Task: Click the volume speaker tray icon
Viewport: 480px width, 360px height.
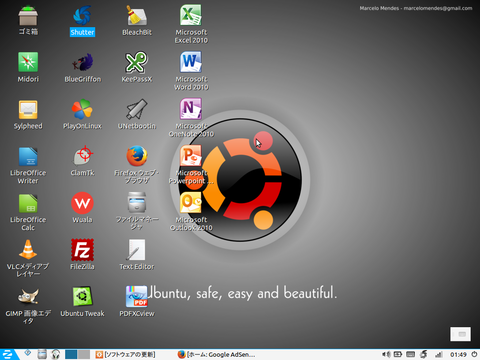Action: 386,354
